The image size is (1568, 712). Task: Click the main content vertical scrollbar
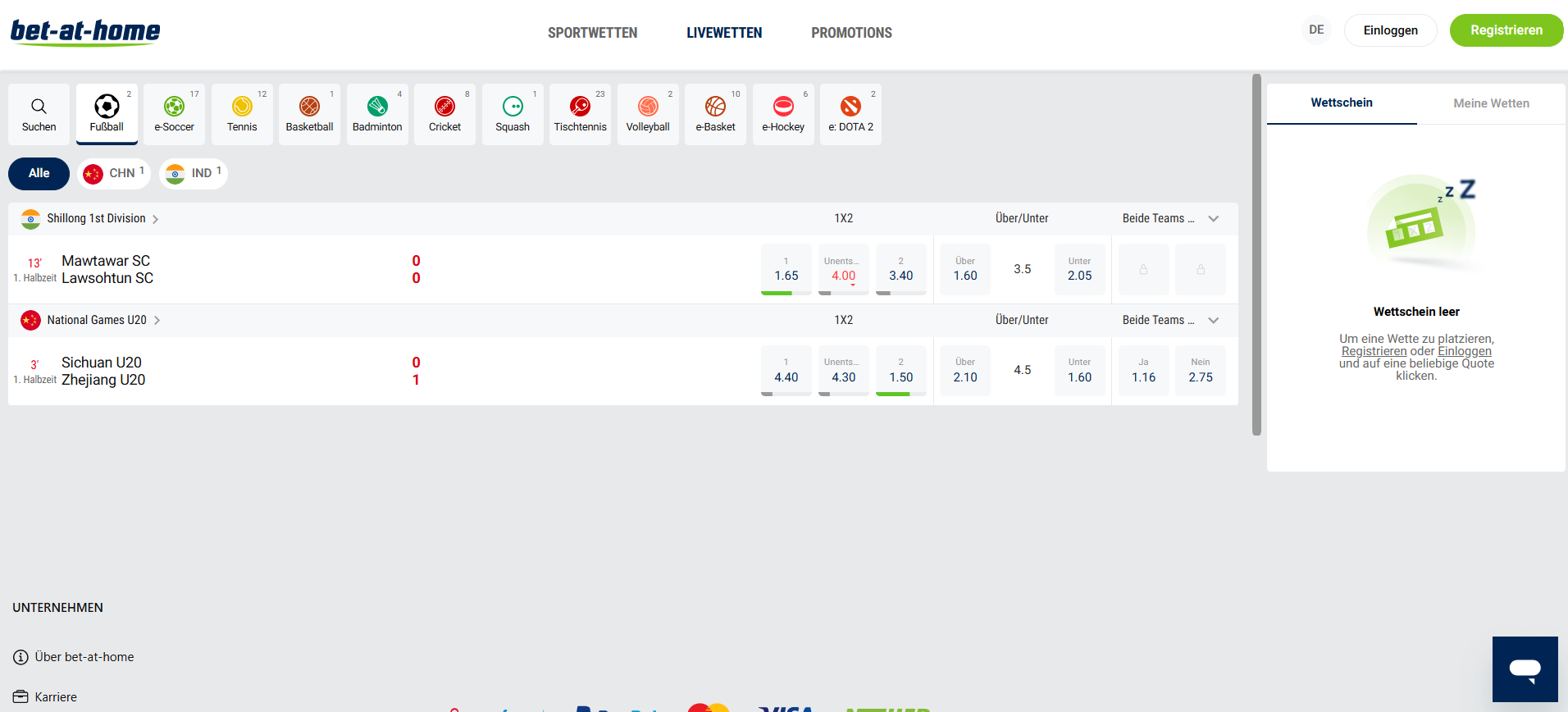[x=1256, y=255]
